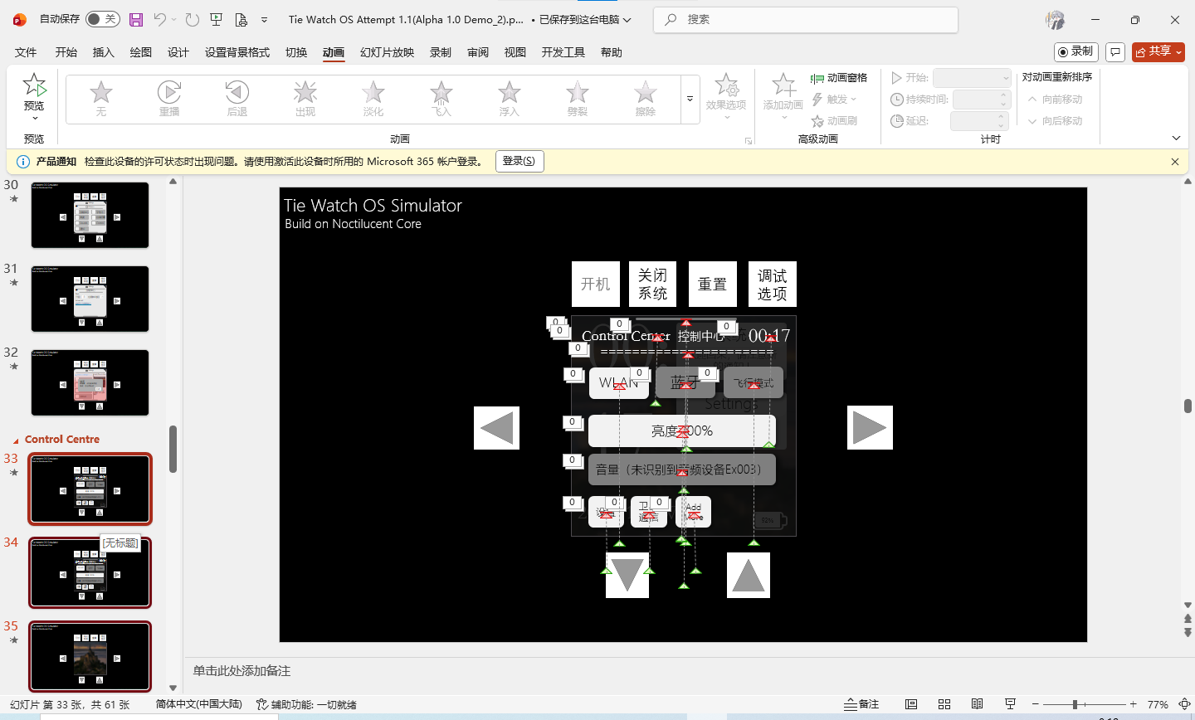Remove animation by selecting 无 (None)
Image resolution: width=1195 pixels, height=720 pixels.
(100, 97)
